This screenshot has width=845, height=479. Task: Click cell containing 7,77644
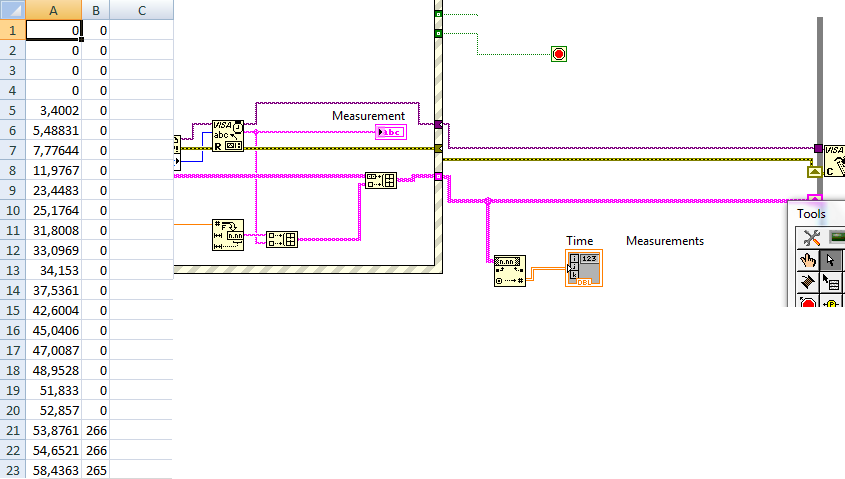pyautogui.click(x=53, y=150)
